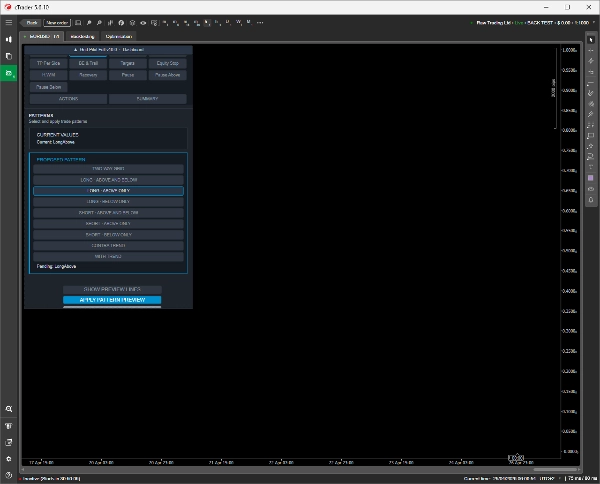Open the Targets section

pyautogui.click(x=128, y=63)
